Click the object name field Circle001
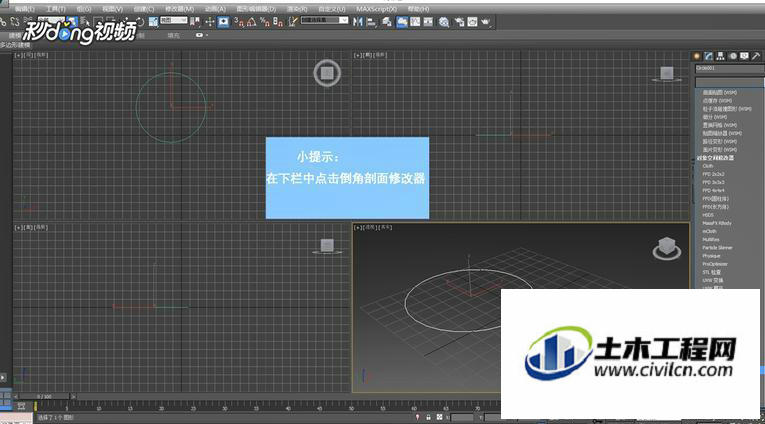 tap(729, 68)
